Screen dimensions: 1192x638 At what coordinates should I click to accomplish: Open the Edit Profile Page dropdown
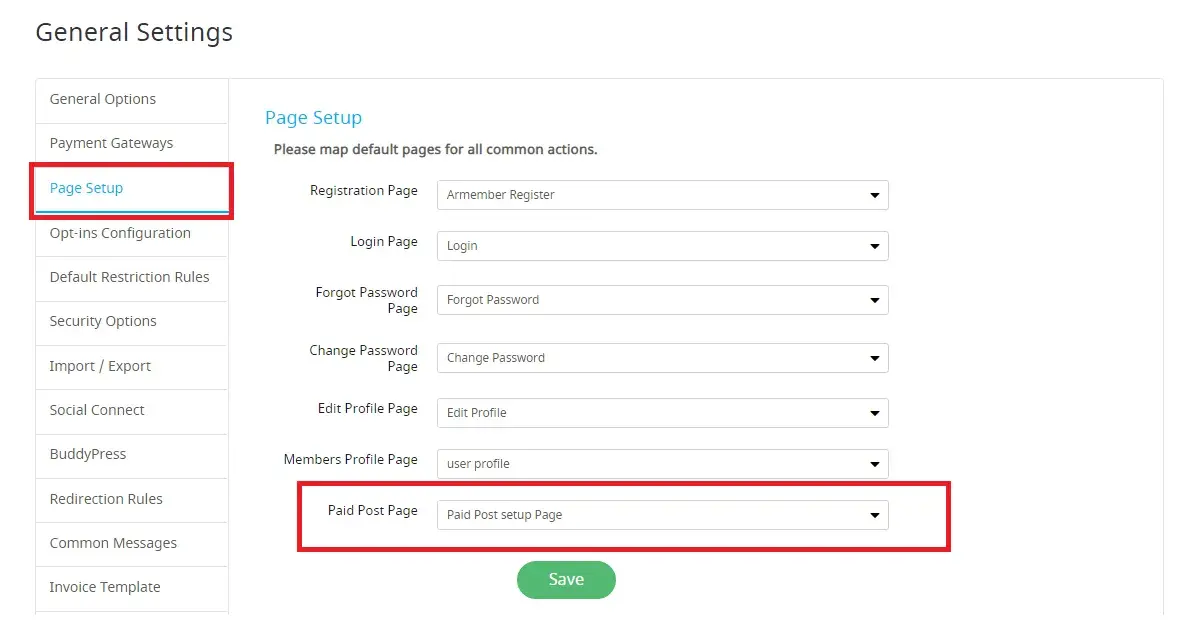662,413
